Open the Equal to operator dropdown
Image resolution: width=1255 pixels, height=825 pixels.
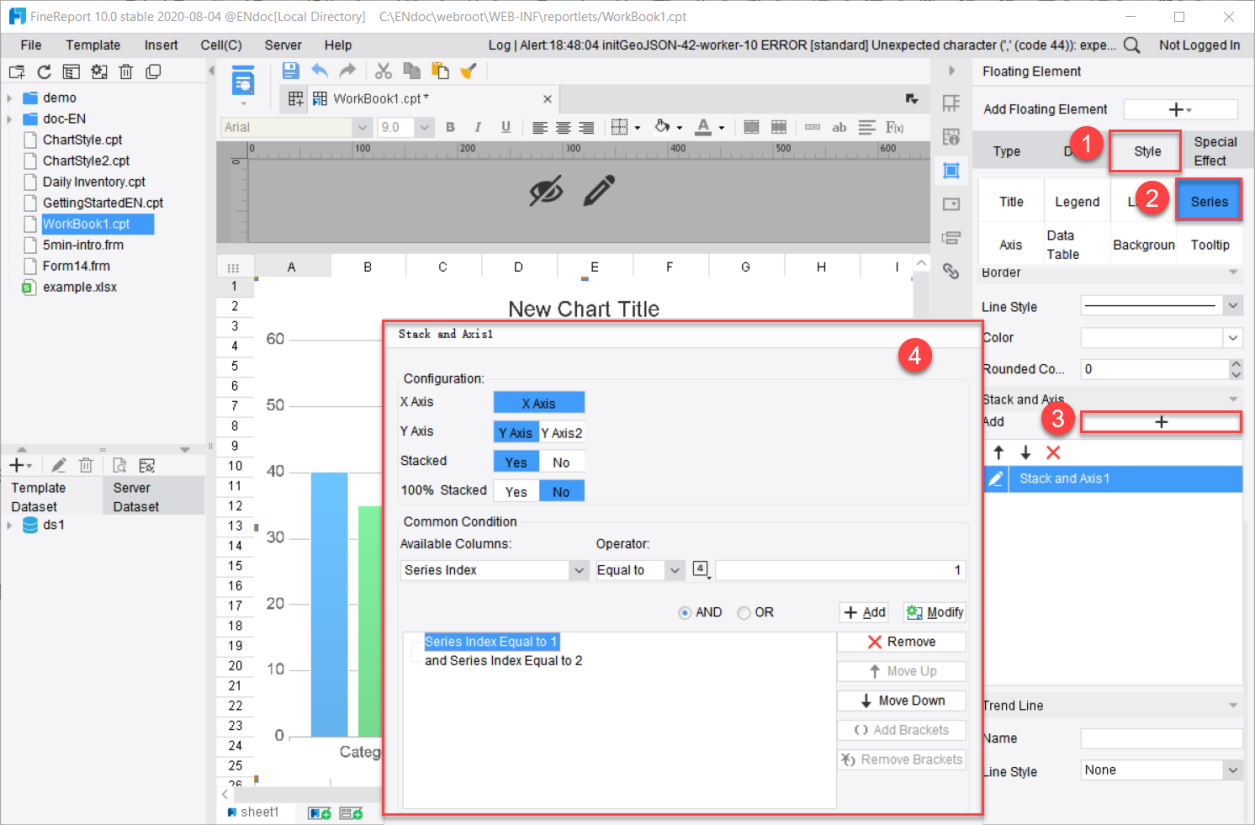[x=675, y=570]
